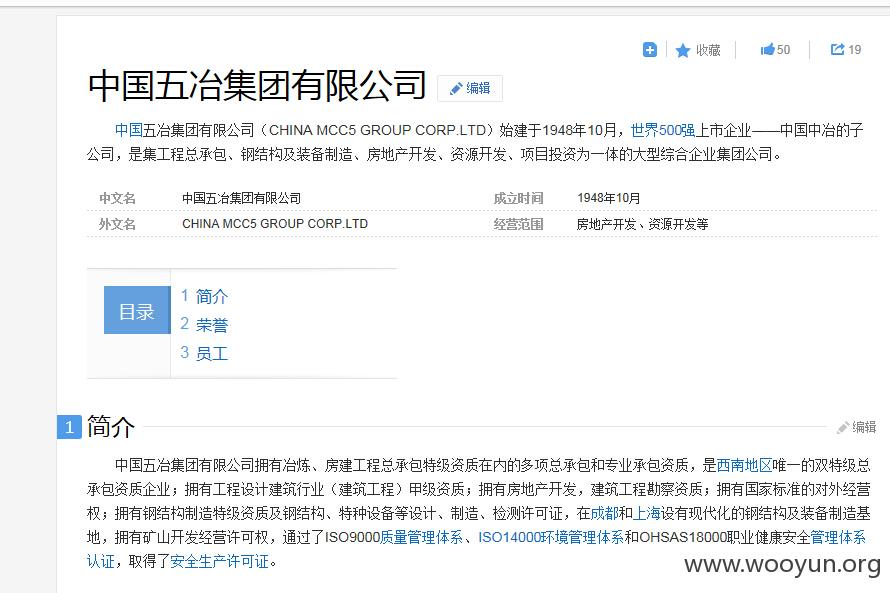Click the 目录 blue box
Screen dimensions: 890x593
coord(137,310)
